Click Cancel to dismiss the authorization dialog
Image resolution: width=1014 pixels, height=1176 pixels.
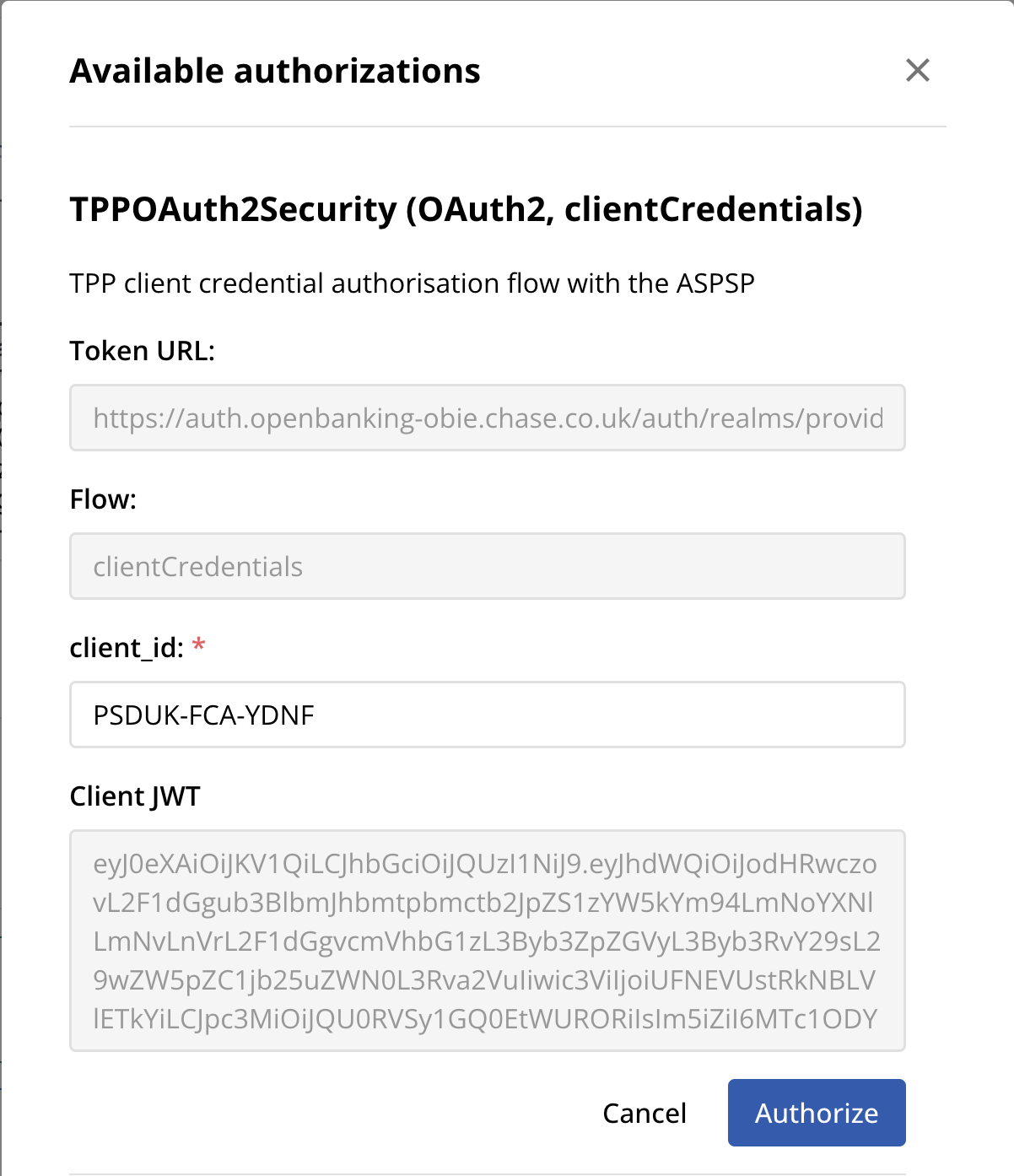(644, 1113)
